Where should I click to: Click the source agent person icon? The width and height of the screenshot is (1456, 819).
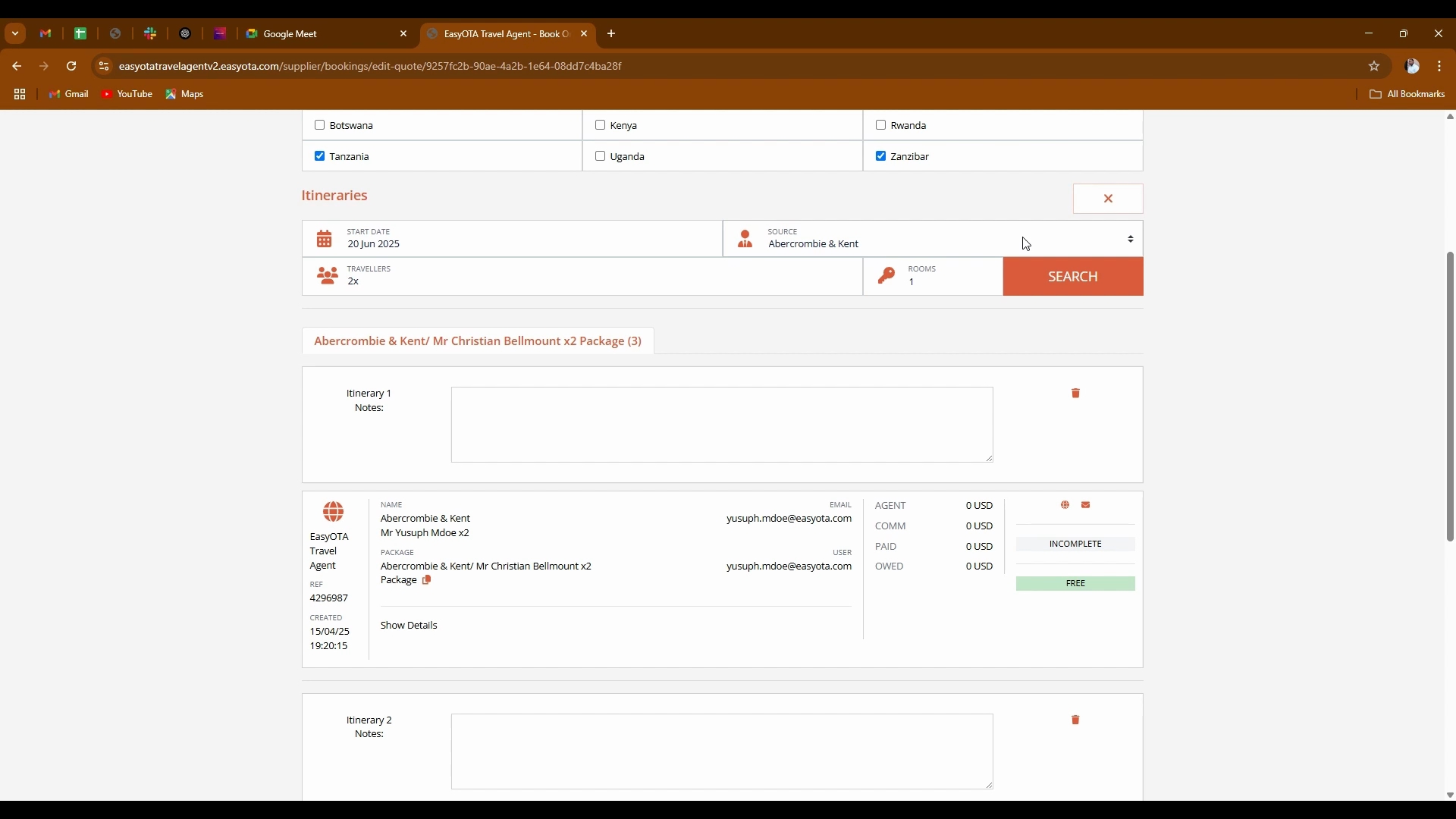745,239
